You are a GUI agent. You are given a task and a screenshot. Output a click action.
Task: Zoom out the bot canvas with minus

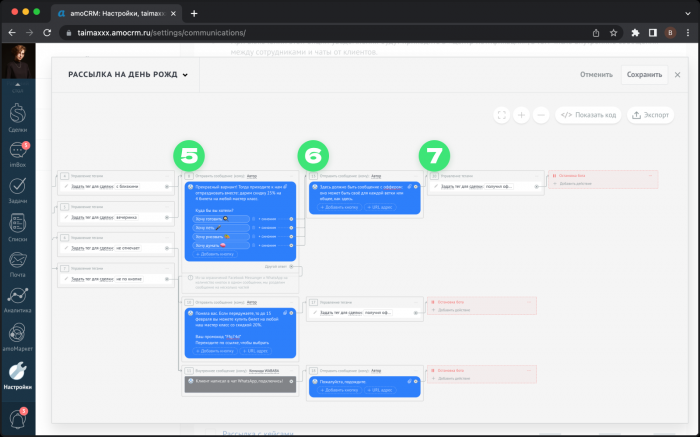(541, 115)
